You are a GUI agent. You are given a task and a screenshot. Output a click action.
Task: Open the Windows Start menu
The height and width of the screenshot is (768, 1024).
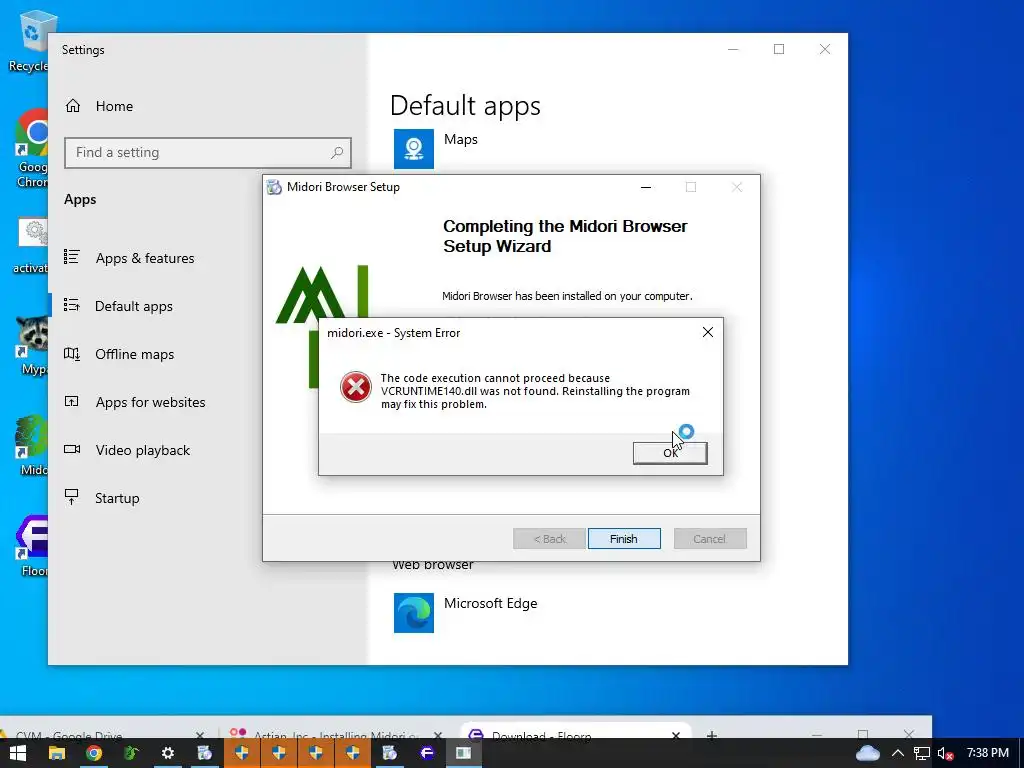(18, 753)
